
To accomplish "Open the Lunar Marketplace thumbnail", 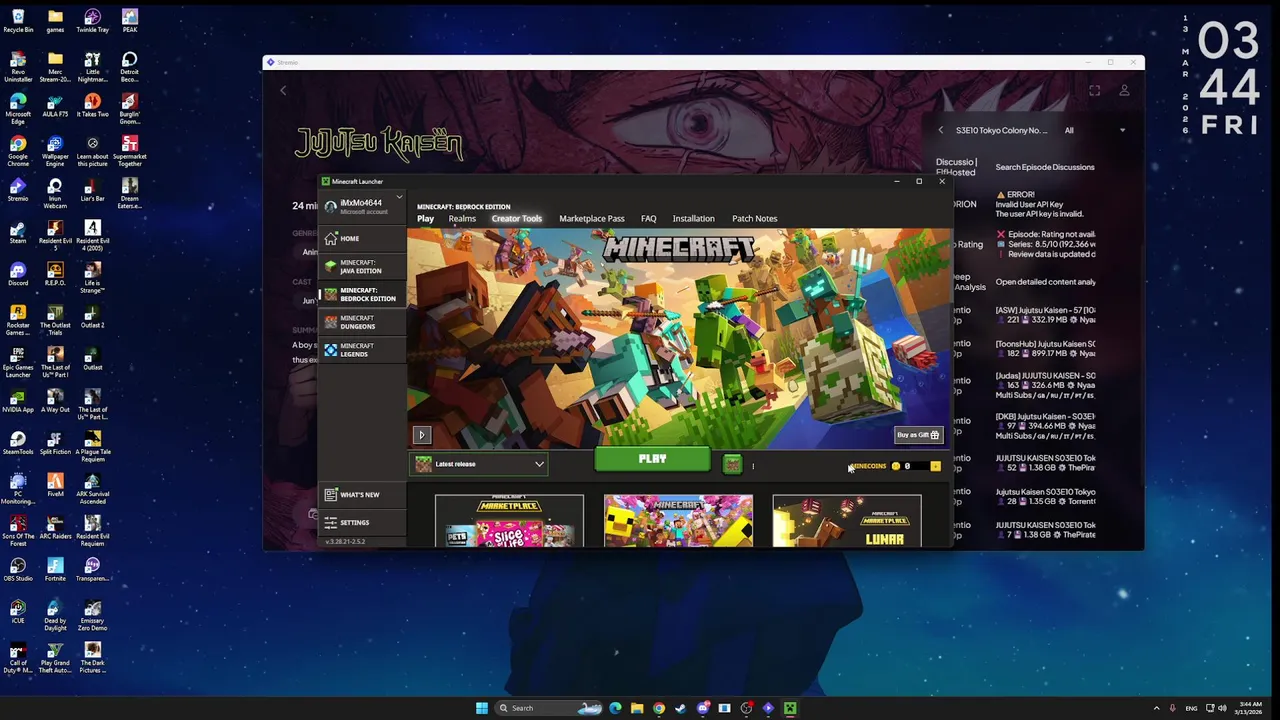I will [x=847, y=521].
